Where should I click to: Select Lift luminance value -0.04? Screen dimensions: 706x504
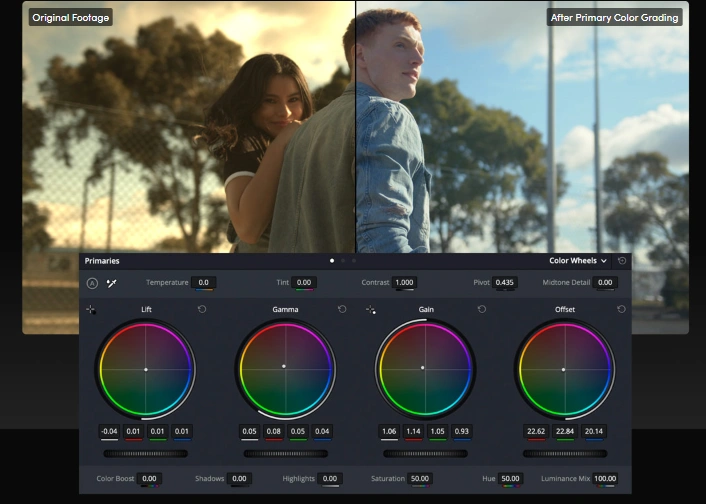[x=109, y=431]
